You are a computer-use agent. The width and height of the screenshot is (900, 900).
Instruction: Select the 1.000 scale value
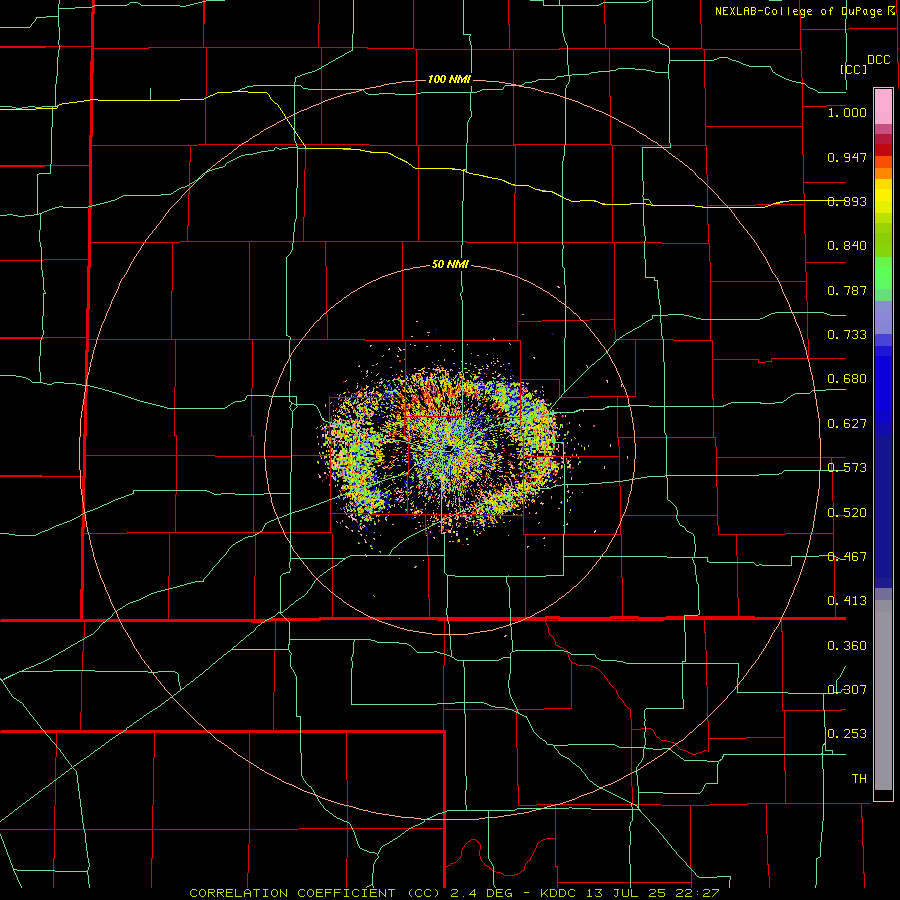coord(847,112)
